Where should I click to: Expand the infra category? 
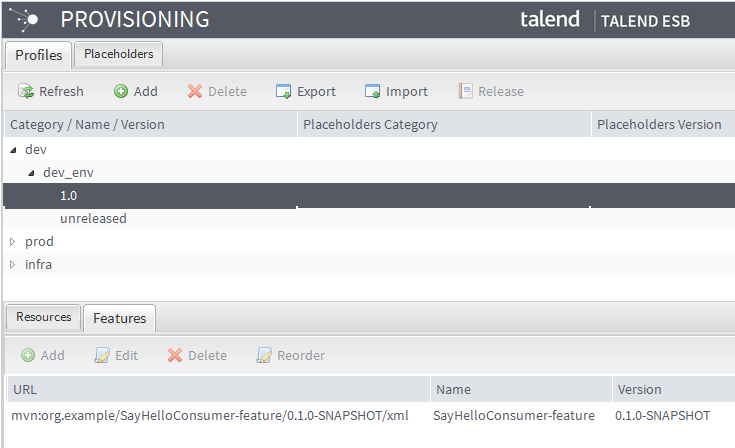coord(14,264)
